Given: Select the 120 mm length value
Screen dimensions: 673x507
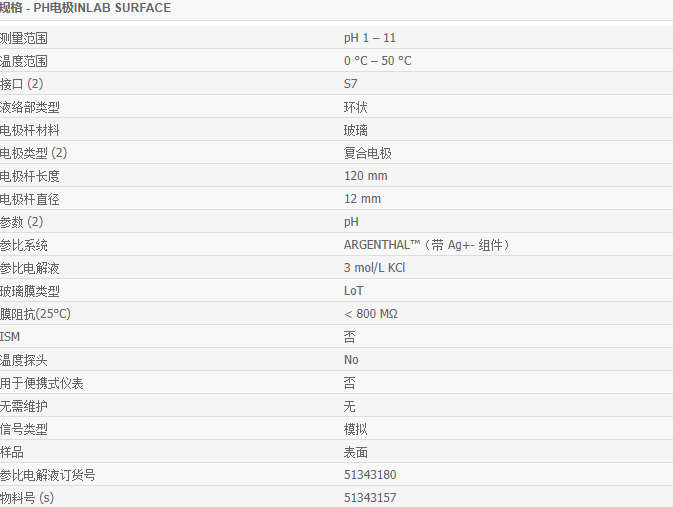Looking at the screenshot, I should pos(365,176).
